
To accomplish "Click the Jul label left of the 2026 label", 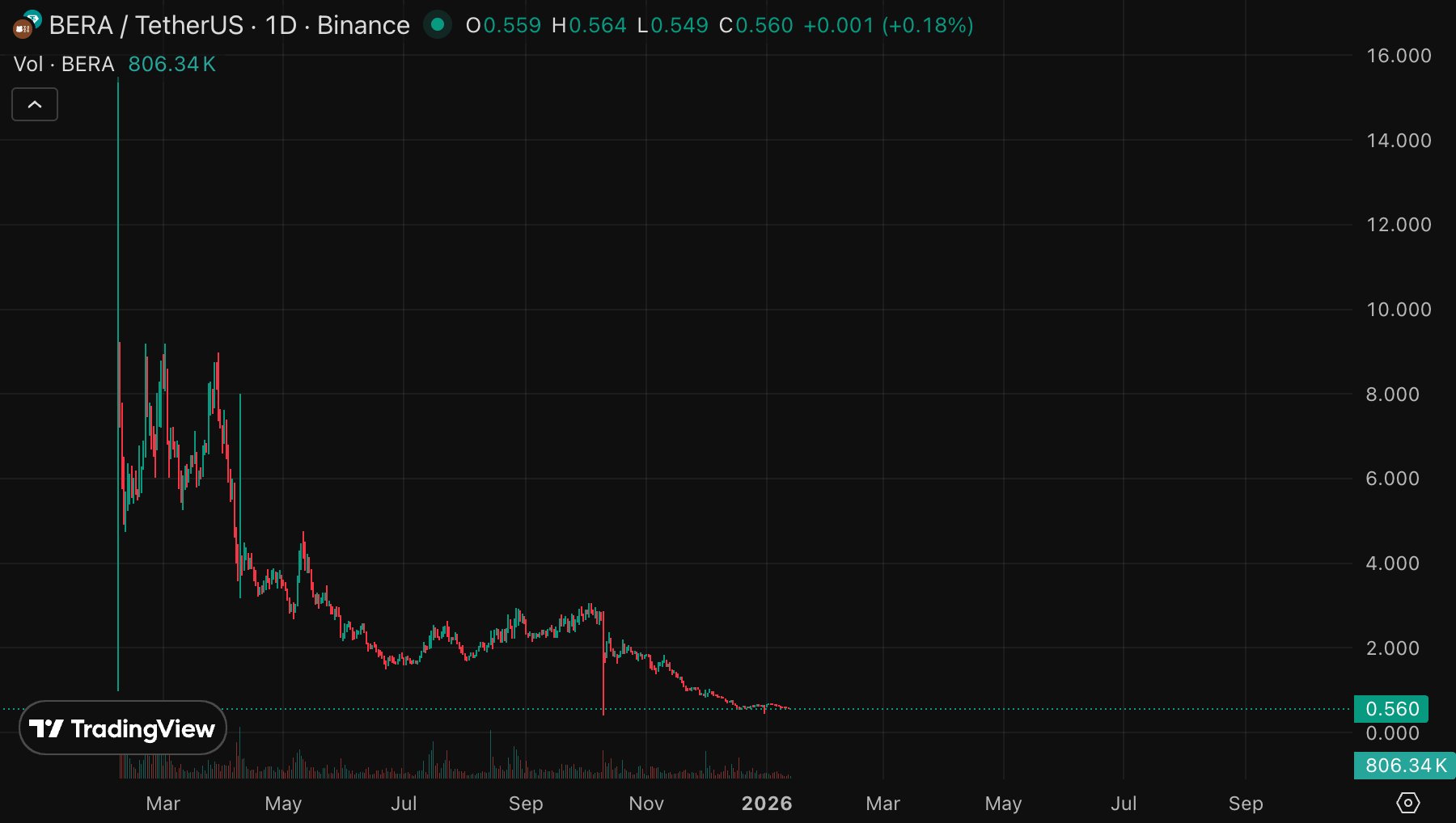I will pos(404,804).
